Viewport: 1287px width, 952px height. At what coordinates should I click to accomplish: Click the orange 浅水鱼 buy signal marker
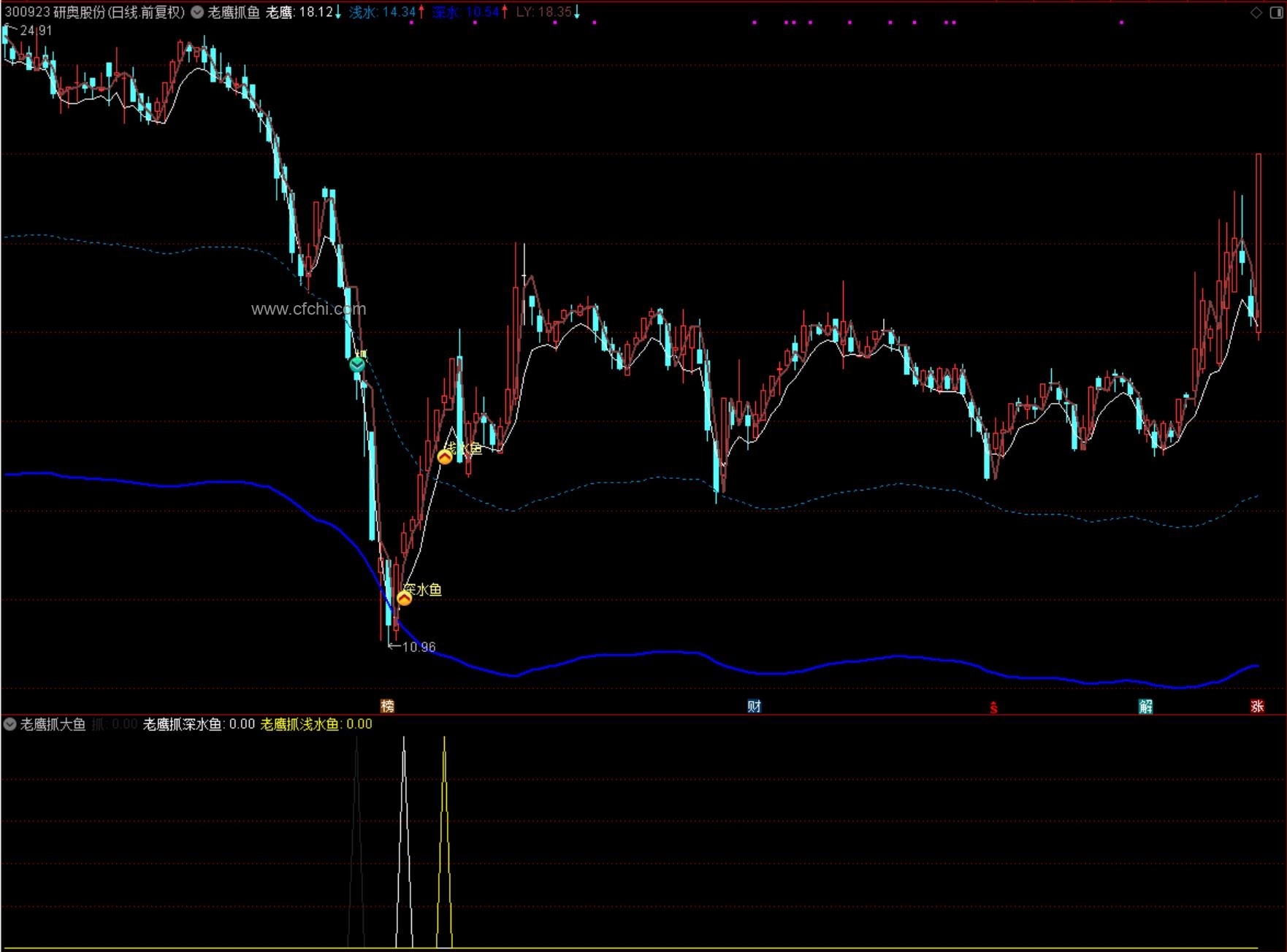pos(445,457)
